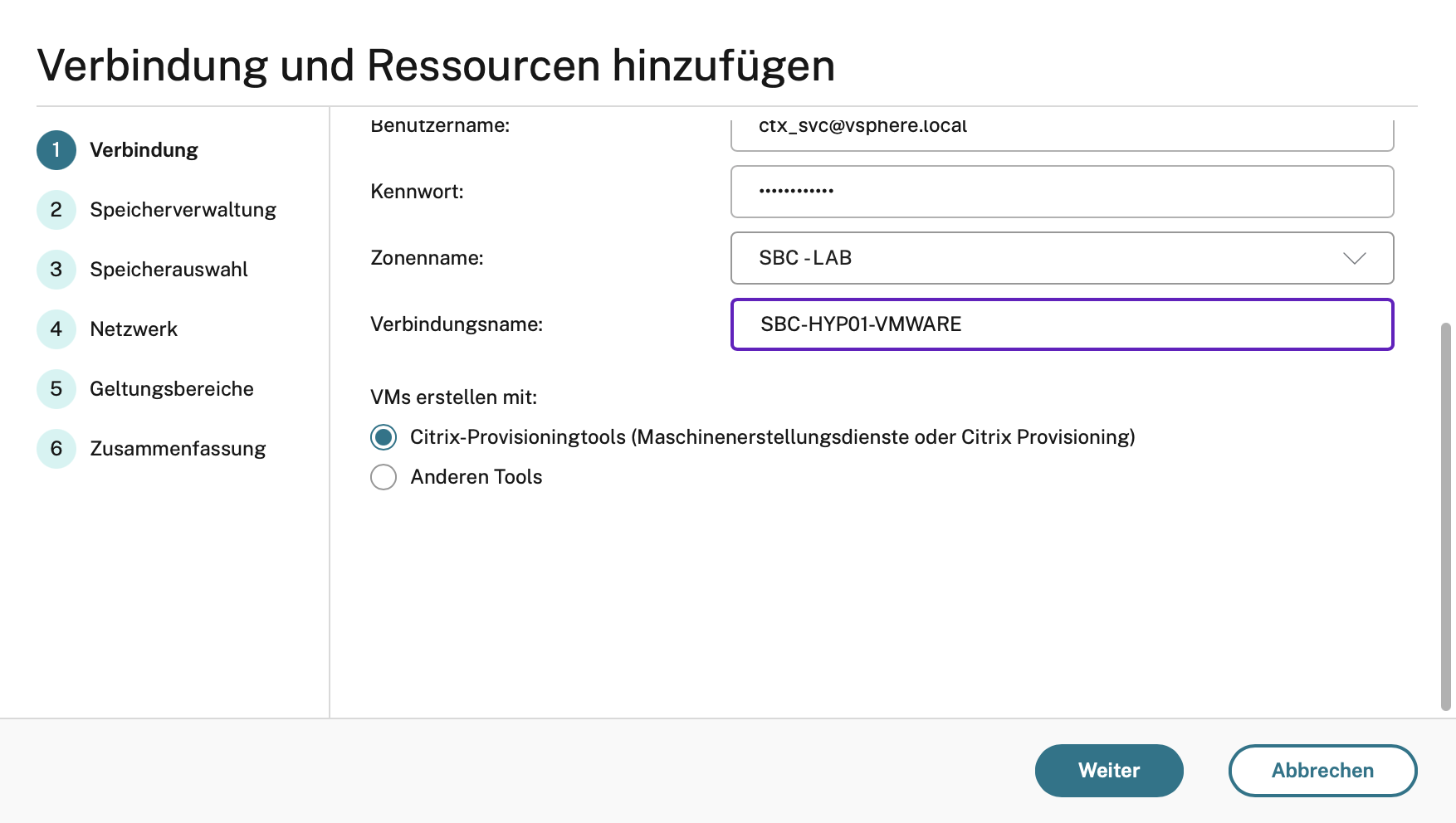Click the step 4 circle icon
The image size is (1456, 823).
(56, 329)
